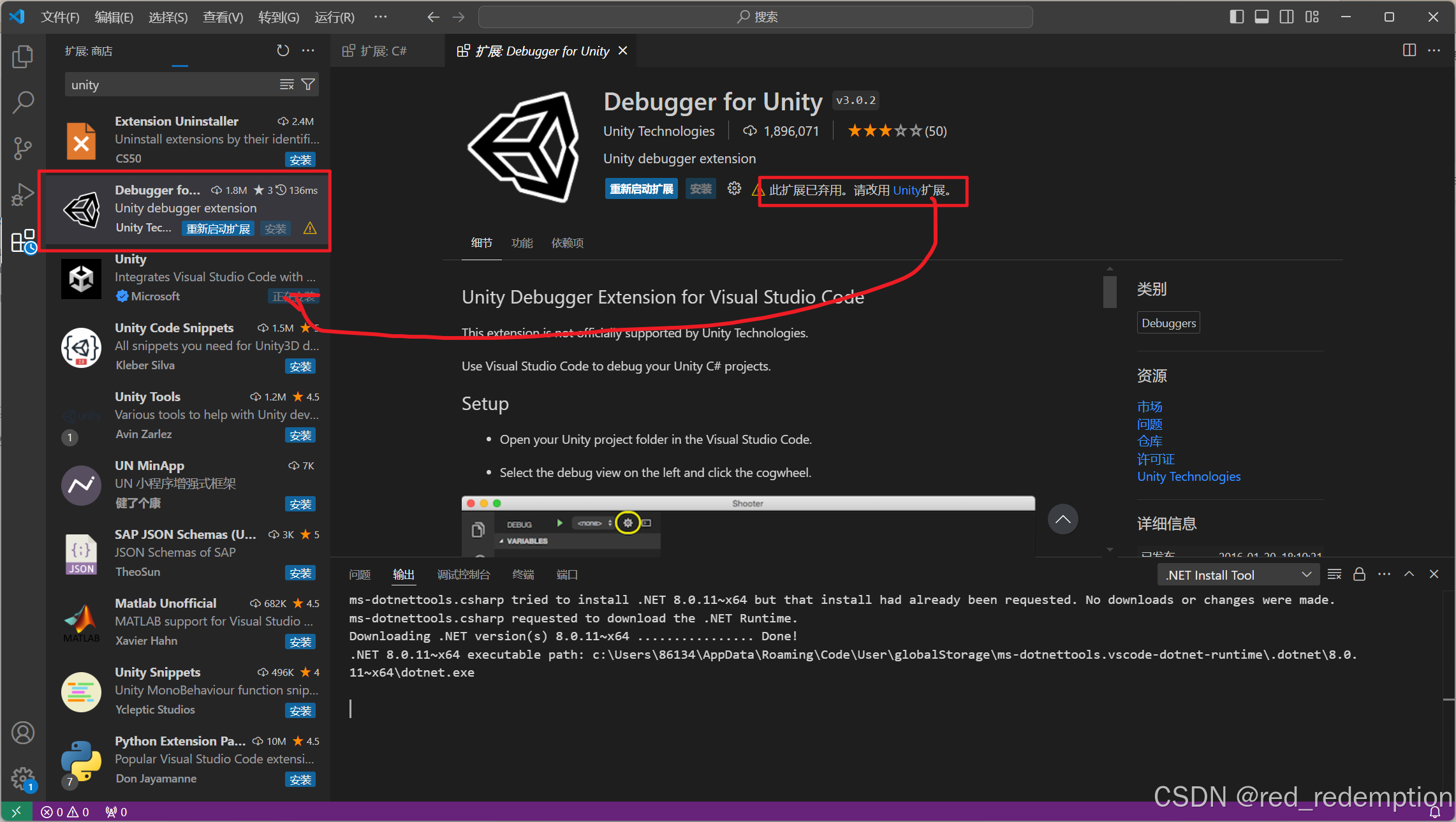Select the 功能 tab
The image size is (1456, 822).
522,243
